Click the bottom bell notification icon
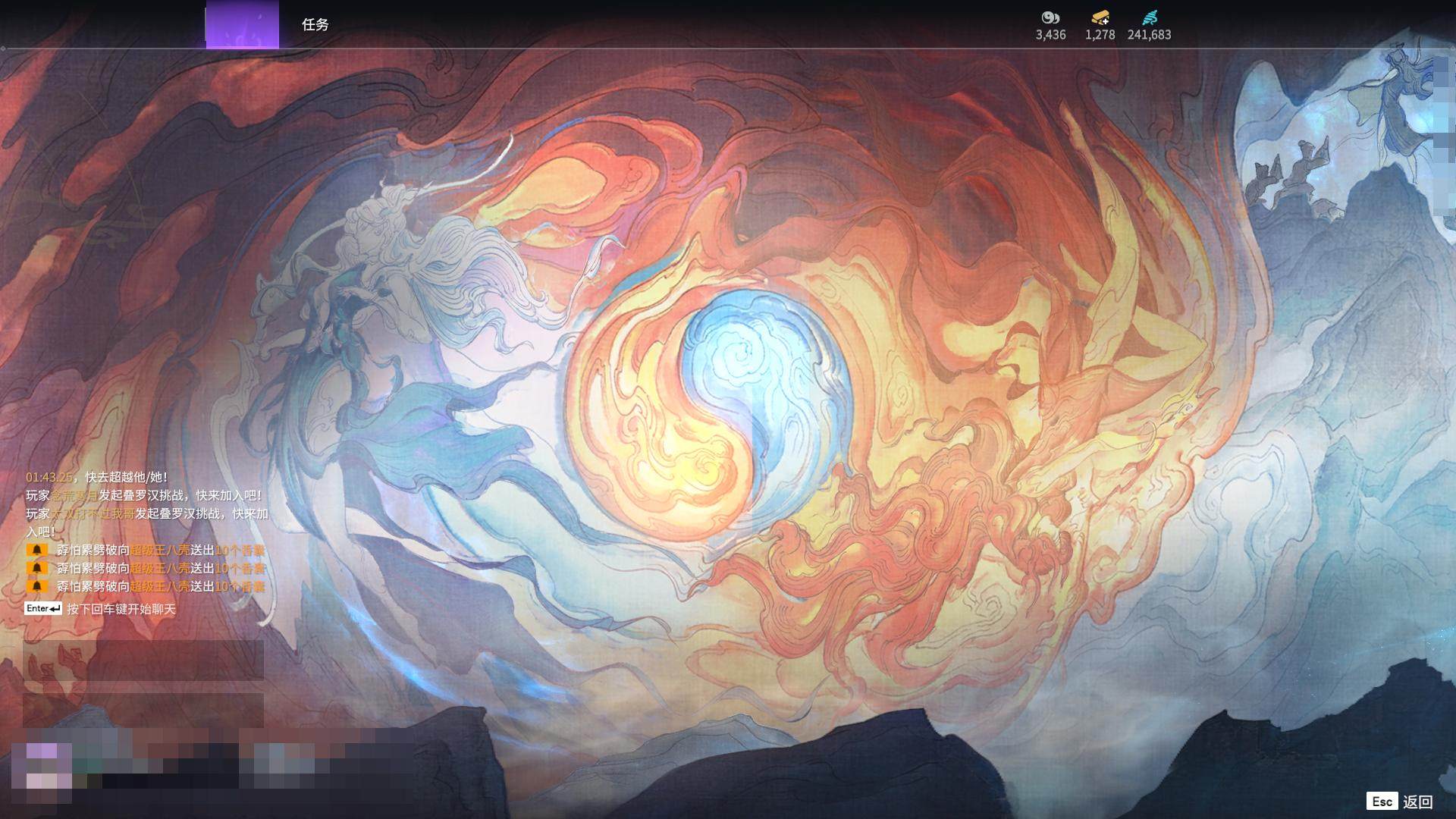Image resolution: width=1456 pixels, height=819 pixels. [x=36, y=586]
